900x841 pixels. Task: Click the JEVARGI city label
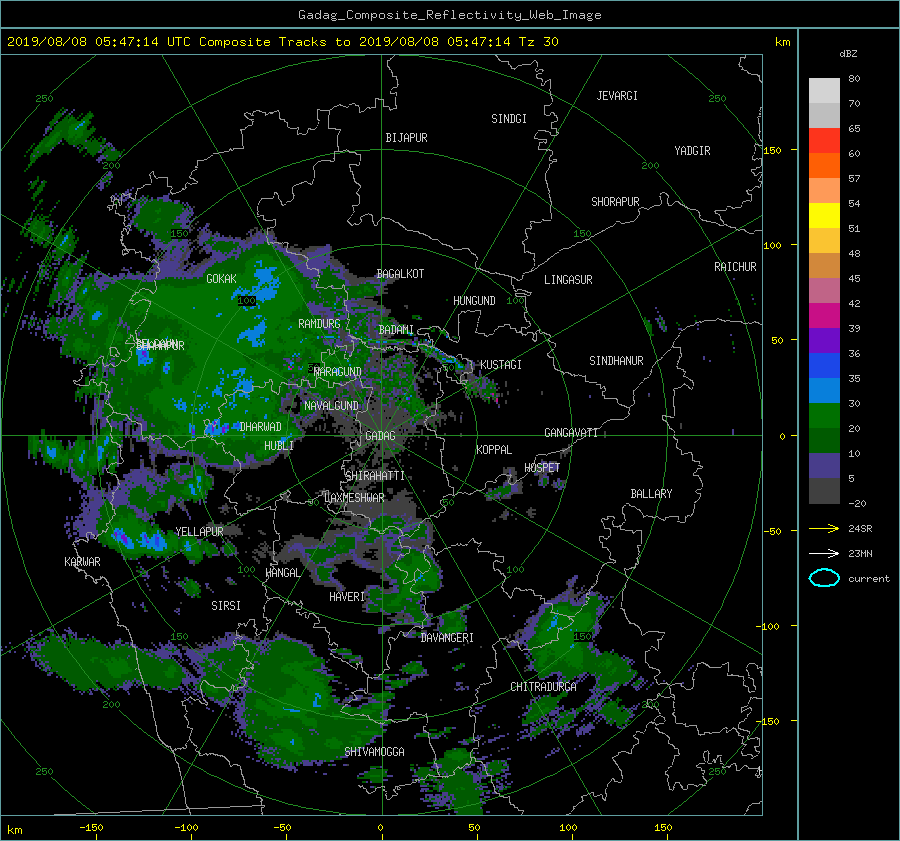click(617, 96)
